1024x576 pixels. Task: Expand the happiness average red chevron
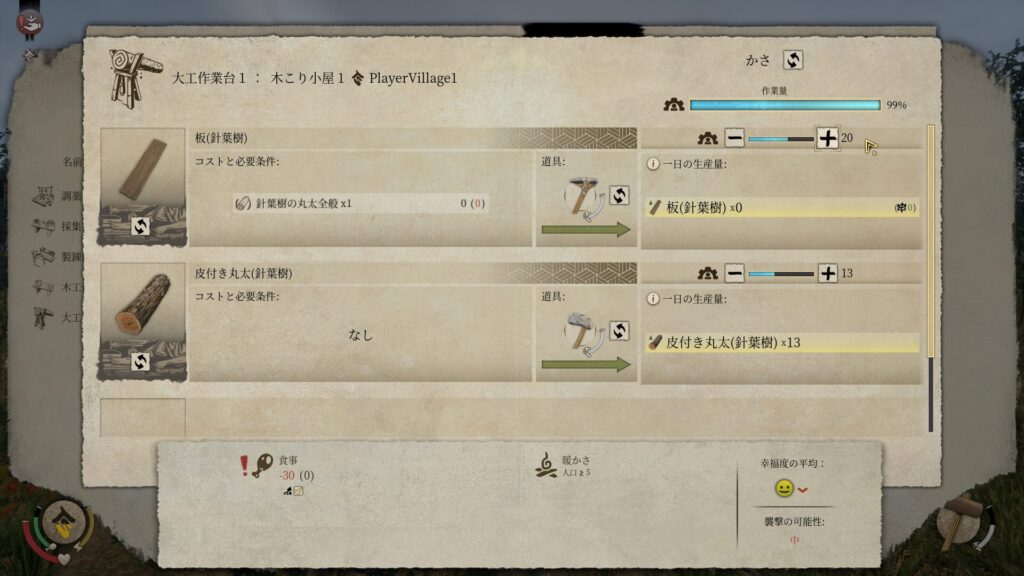point(803,490)
